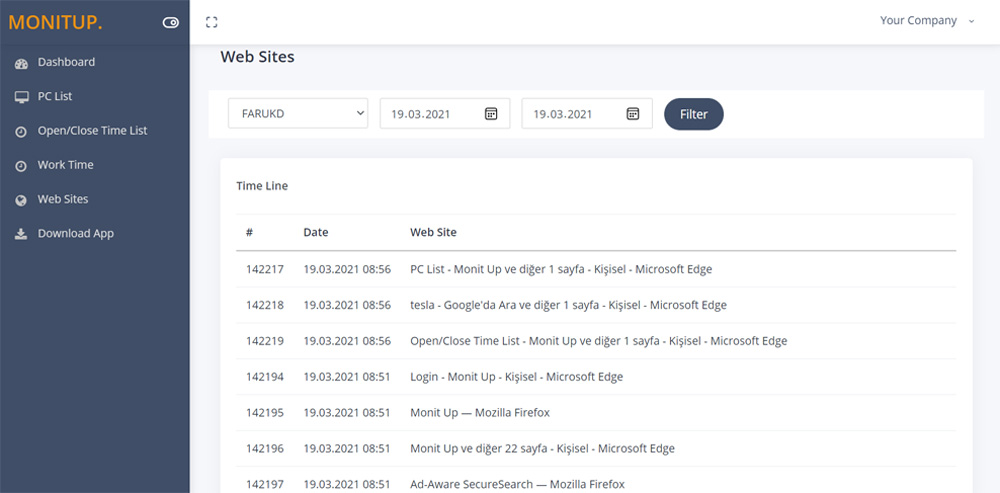
Task: Click the fullscreen expand icon
Action: coord(212,22)
